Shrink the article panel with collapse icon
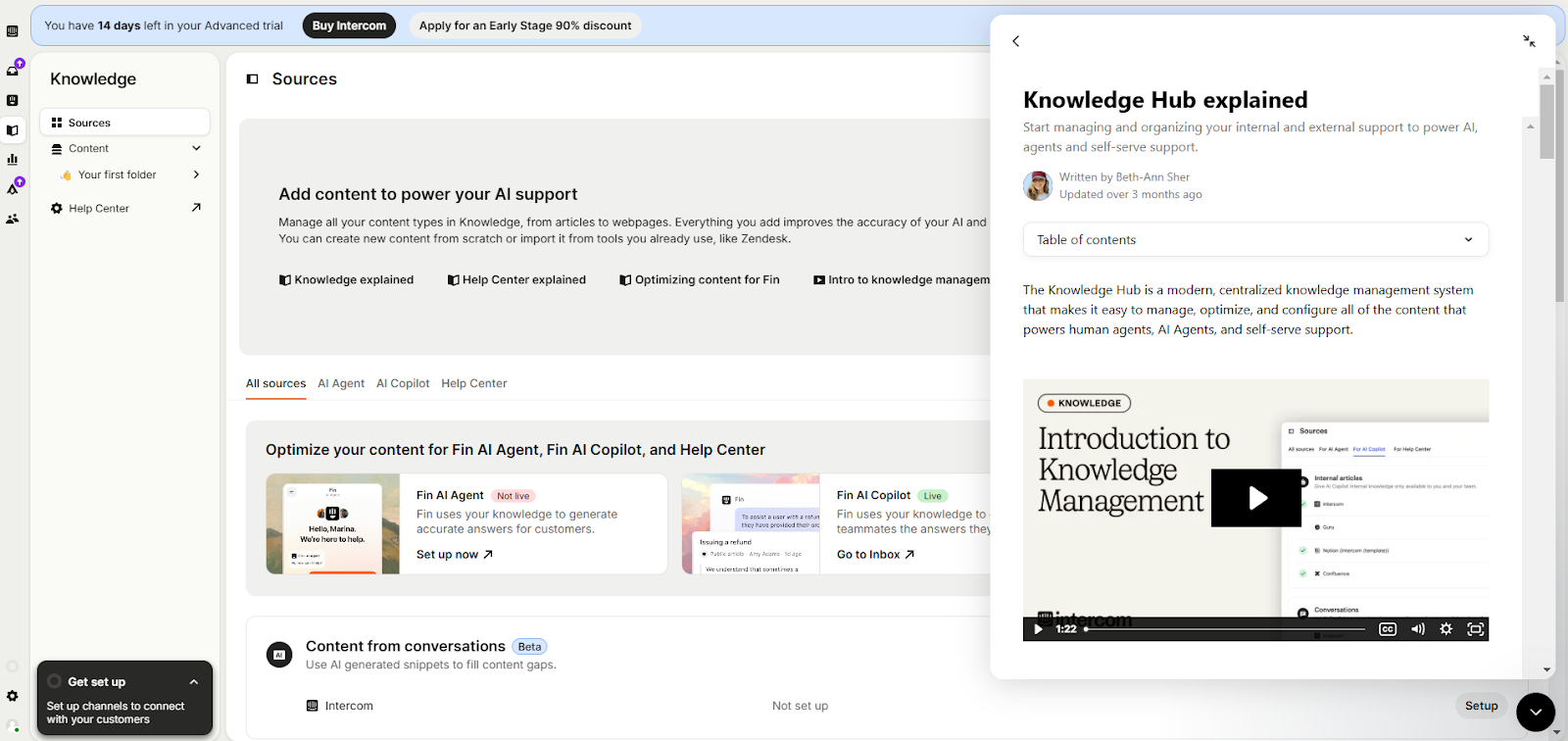The width and height of the screenshot is (1568, 741). pos(1529,41)
